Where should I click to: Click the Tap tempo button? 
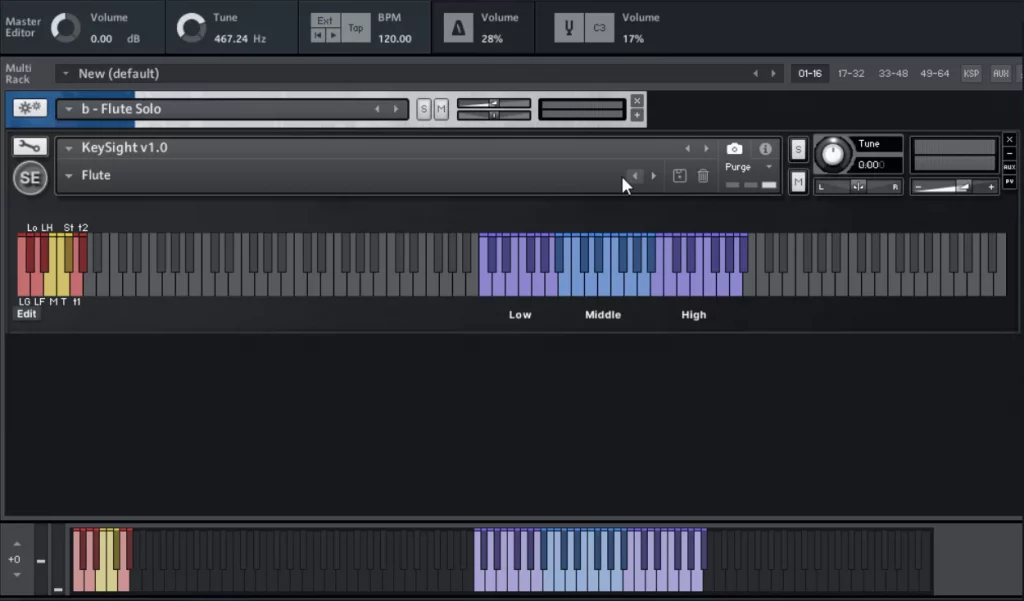click(x=355, y=28)
